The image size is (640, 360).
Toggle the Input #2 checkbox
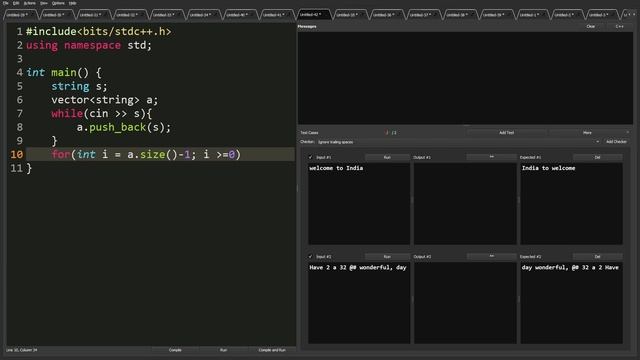pos(311,256)
